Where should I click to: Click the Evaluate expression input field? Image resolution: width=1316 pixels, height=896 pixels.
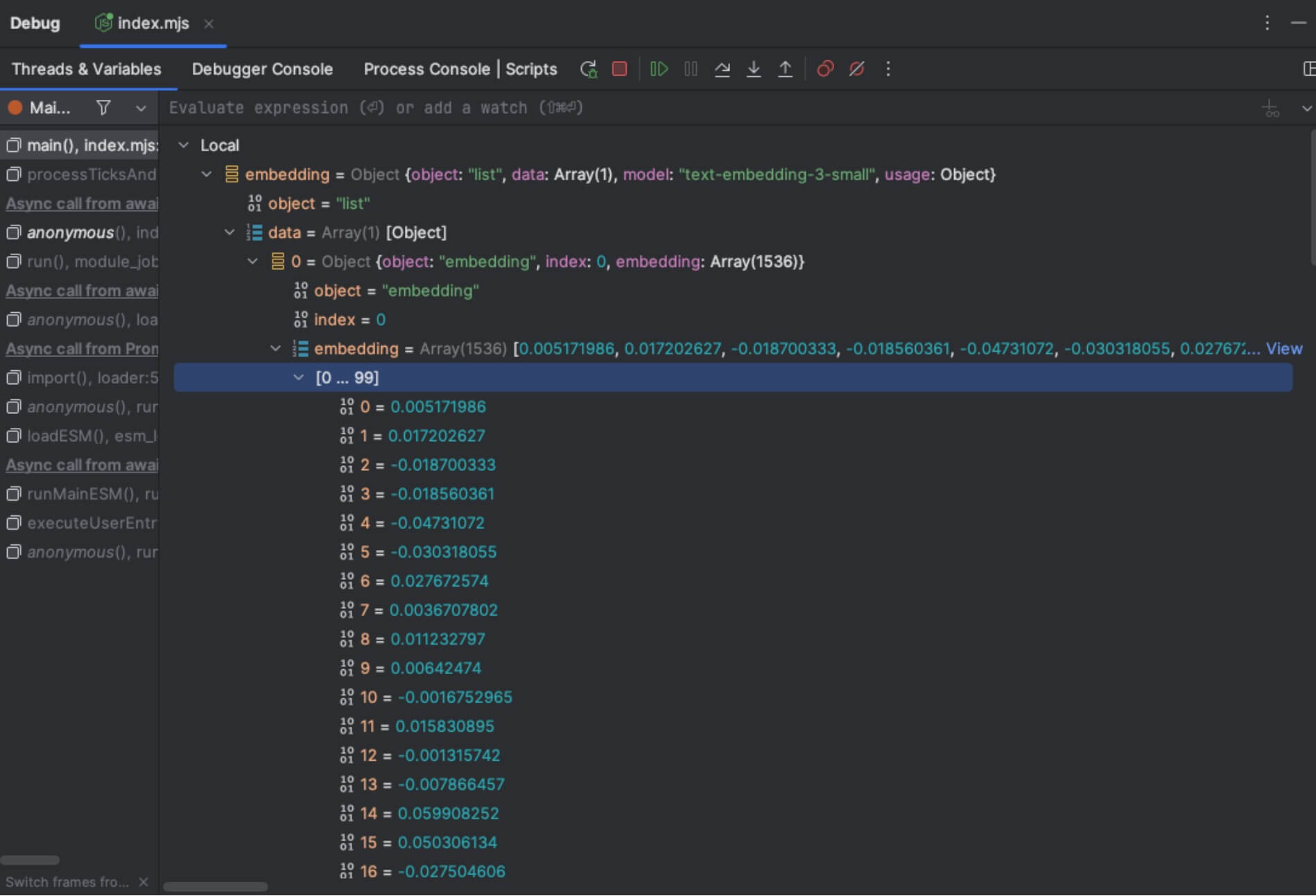click(707, 108)
